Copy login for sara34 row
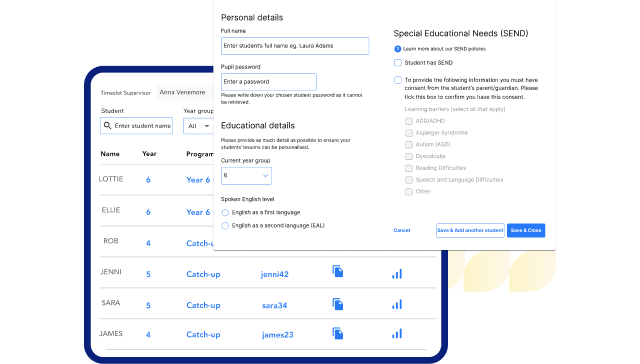The height and width of the screenshot is (364, 640). click(x=338, y=304)
